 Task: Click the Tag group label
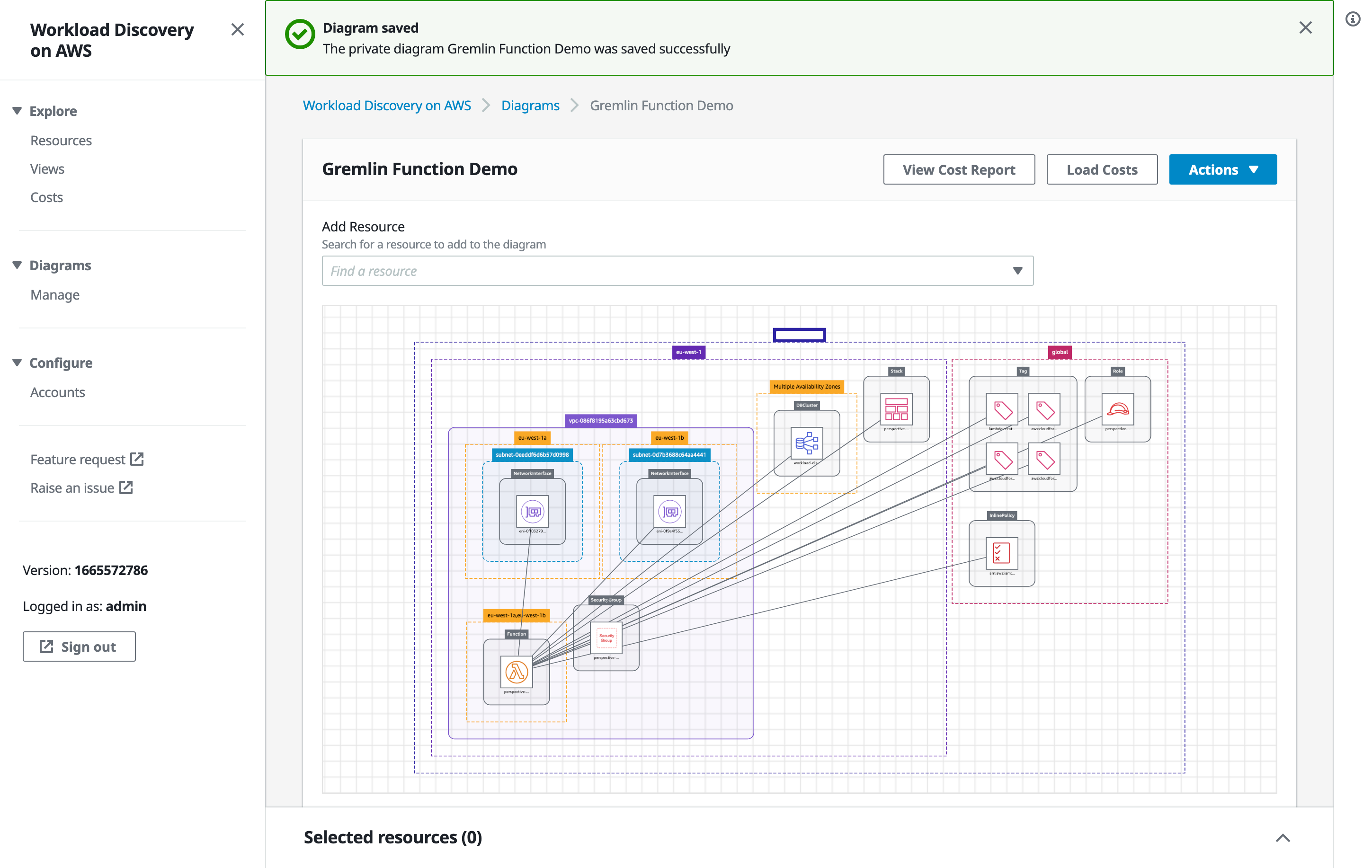click(x=1023, y=371)
